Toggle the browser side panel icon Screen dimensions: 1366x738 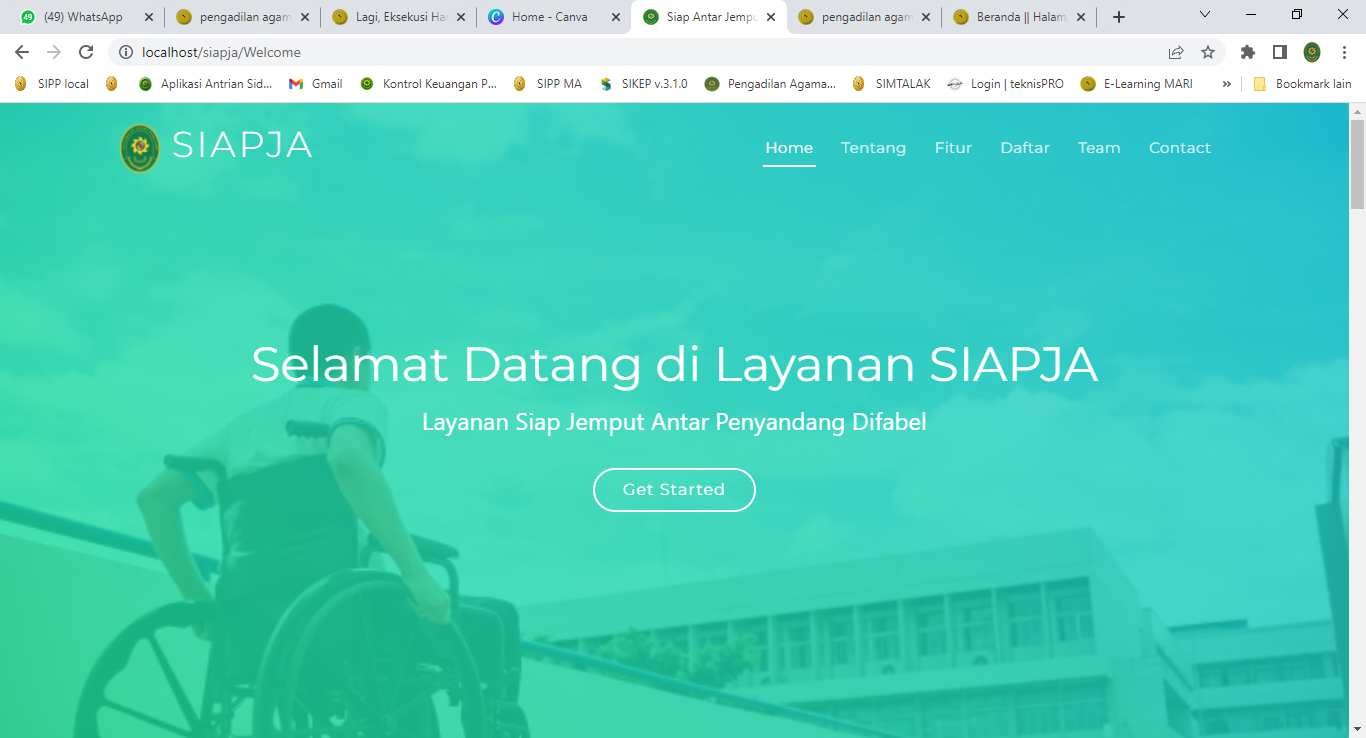point(1280,52)
